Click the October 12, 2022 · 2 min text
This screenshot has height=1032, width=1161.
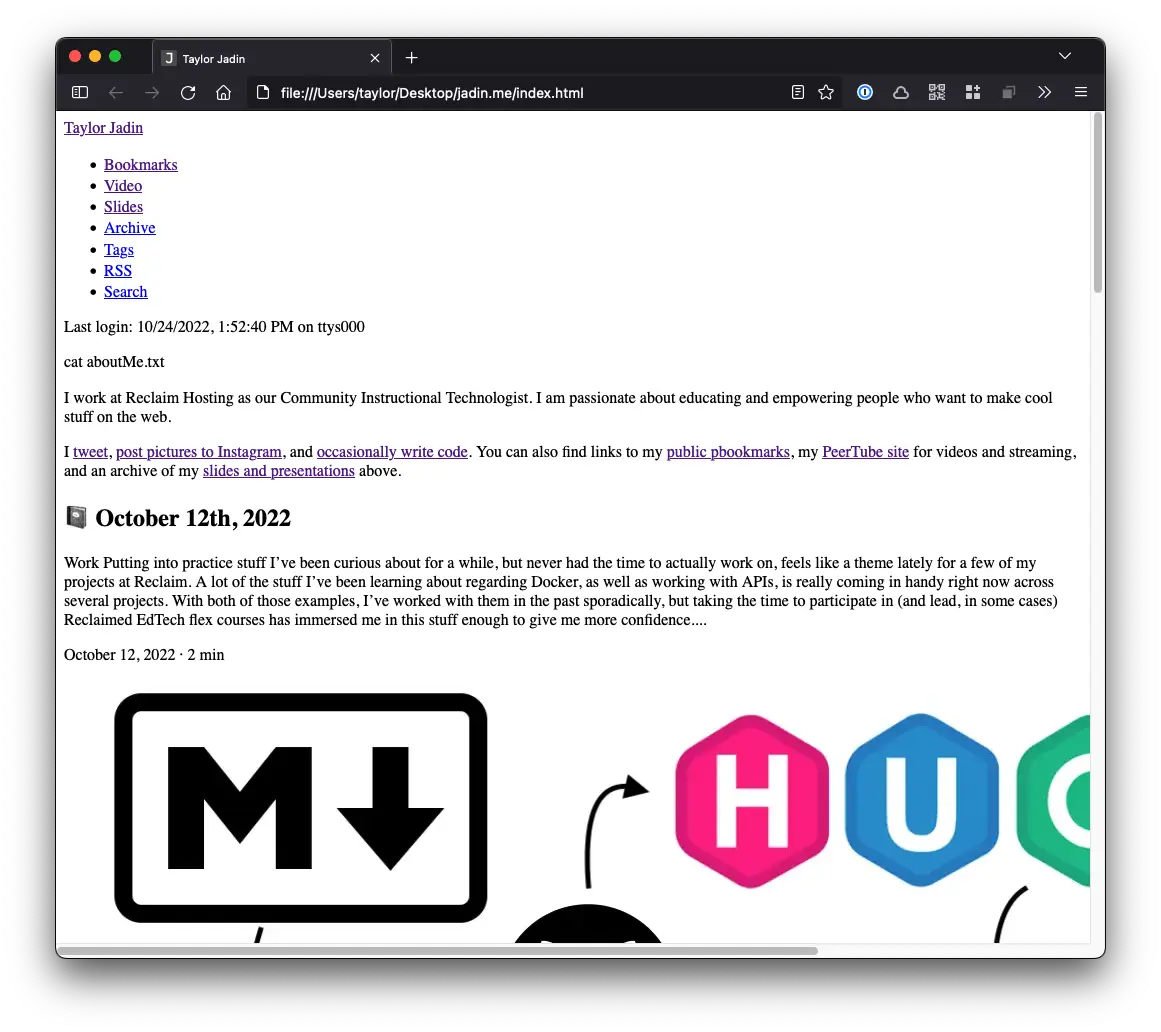(x=144, y=654)
